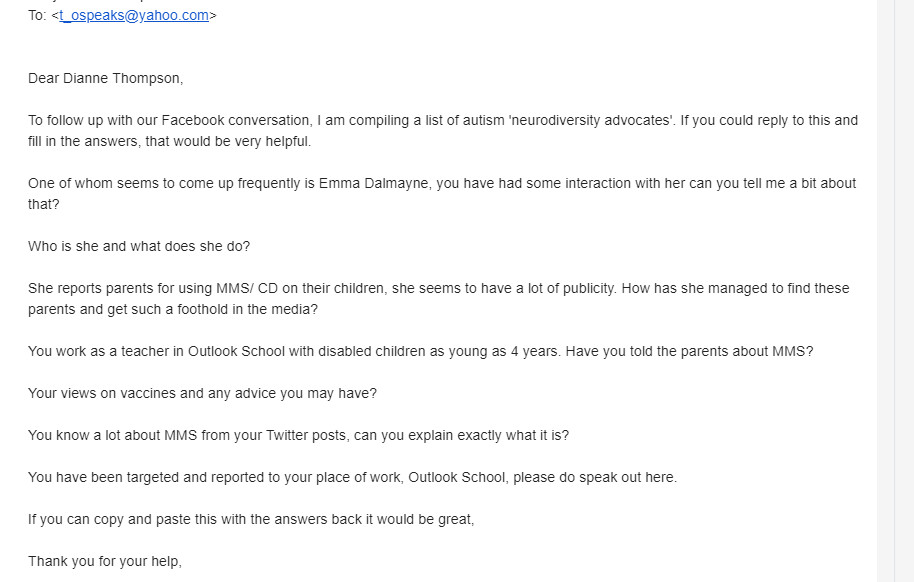Click the vertical scrollbar track at right
The image size is (914, 582).
point(895,300)
